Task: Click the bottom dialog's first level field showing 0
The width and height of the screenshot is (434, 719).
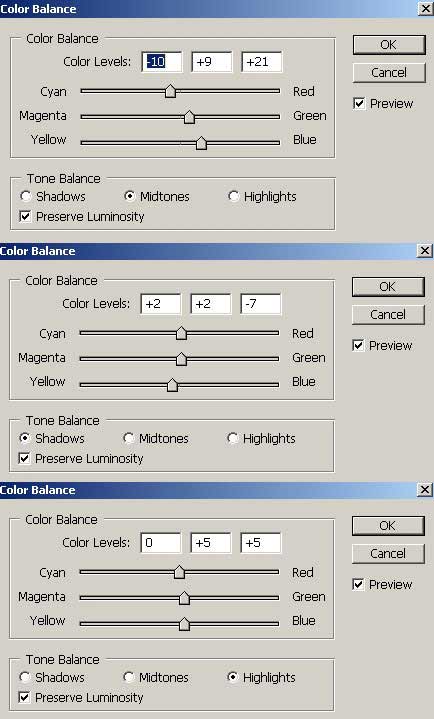Action: tap(161, 542)
